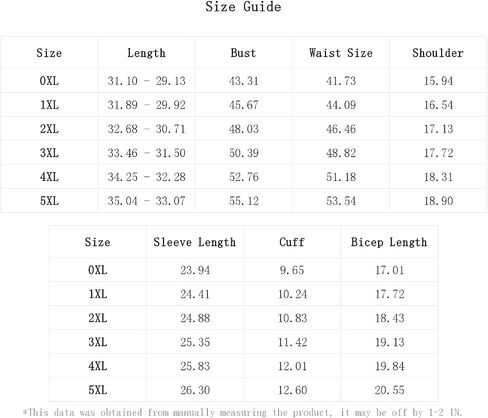The height and width of the screenshot is (418, 488).
Task: Click the 3XL bust value 50.39
Action: pos(244,153)
